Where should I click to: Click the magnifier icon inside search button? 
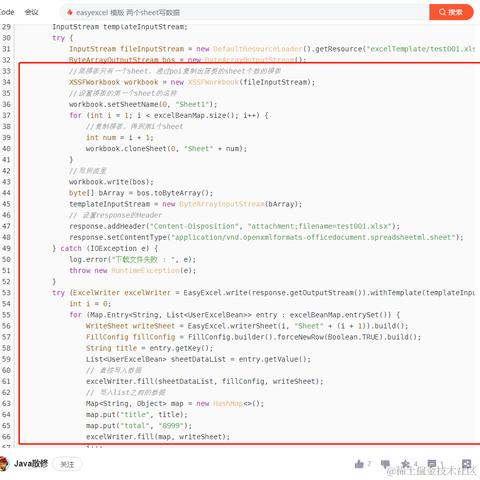pos(442,12)
